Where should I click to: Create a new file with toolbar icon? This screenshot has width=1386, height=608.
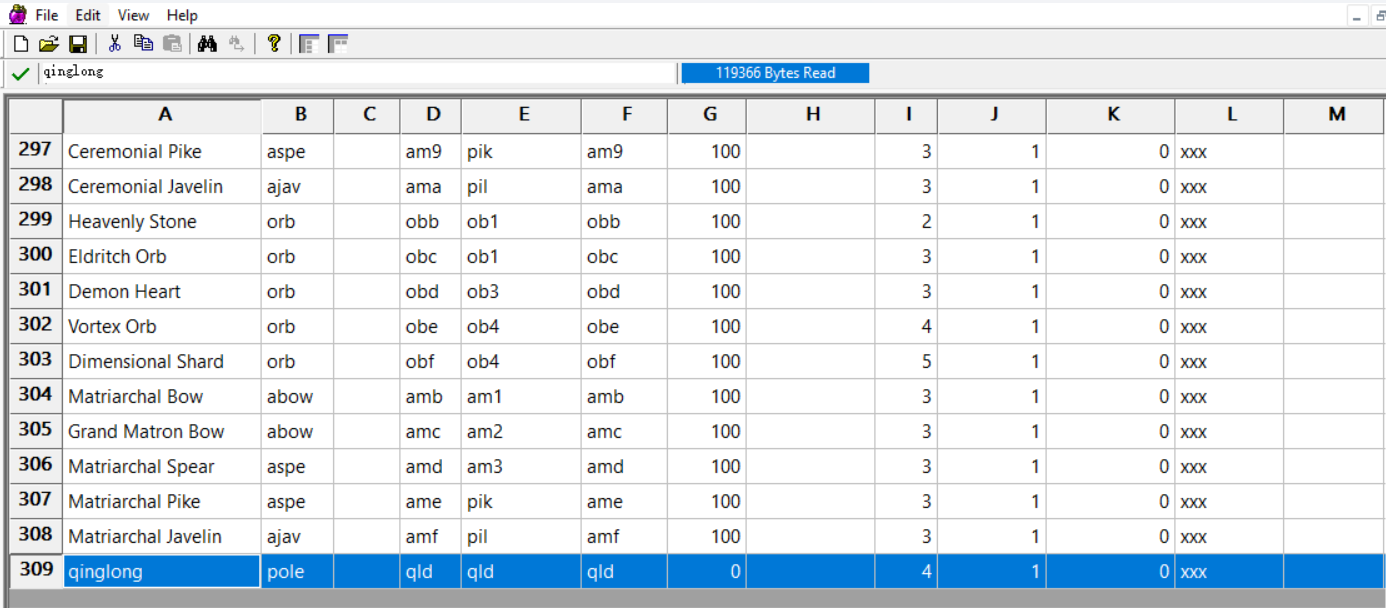click(21, 44)
